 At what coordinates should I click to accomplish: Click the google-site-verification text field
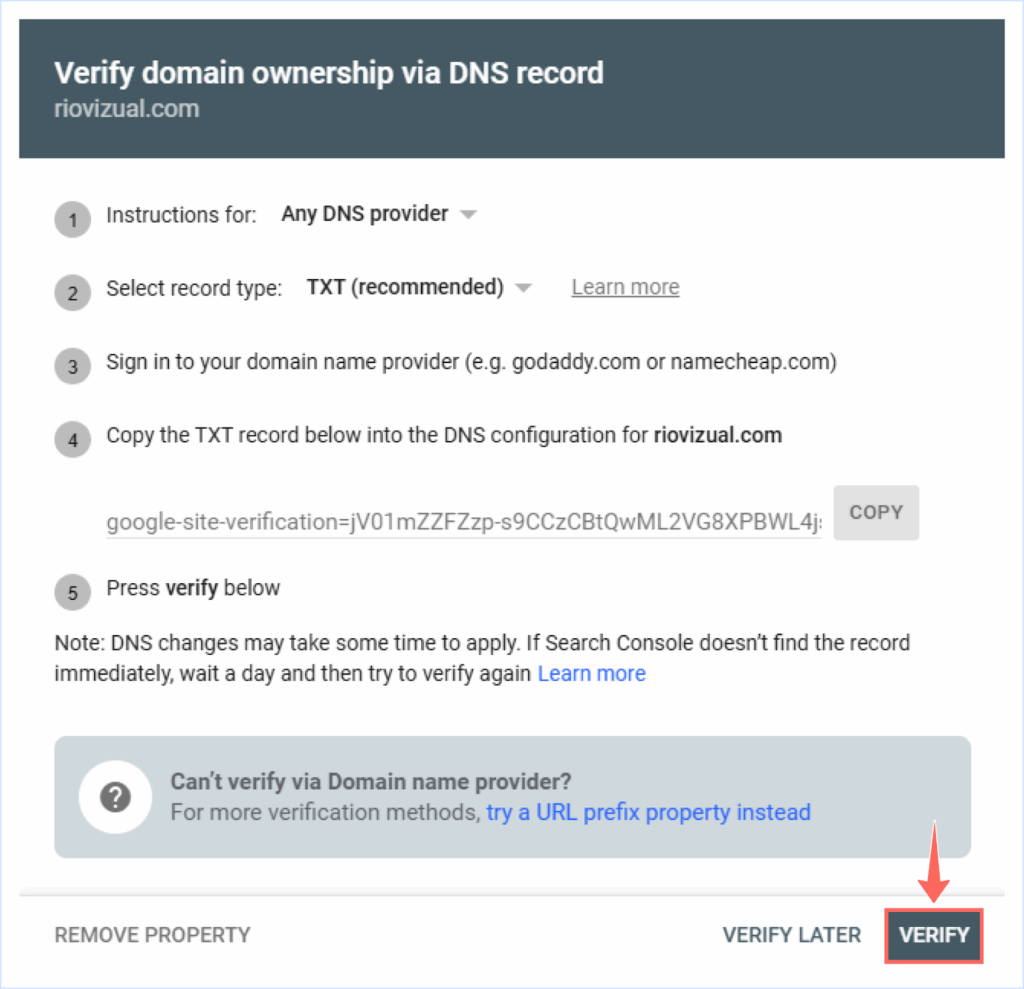click(x=464, y=522)
